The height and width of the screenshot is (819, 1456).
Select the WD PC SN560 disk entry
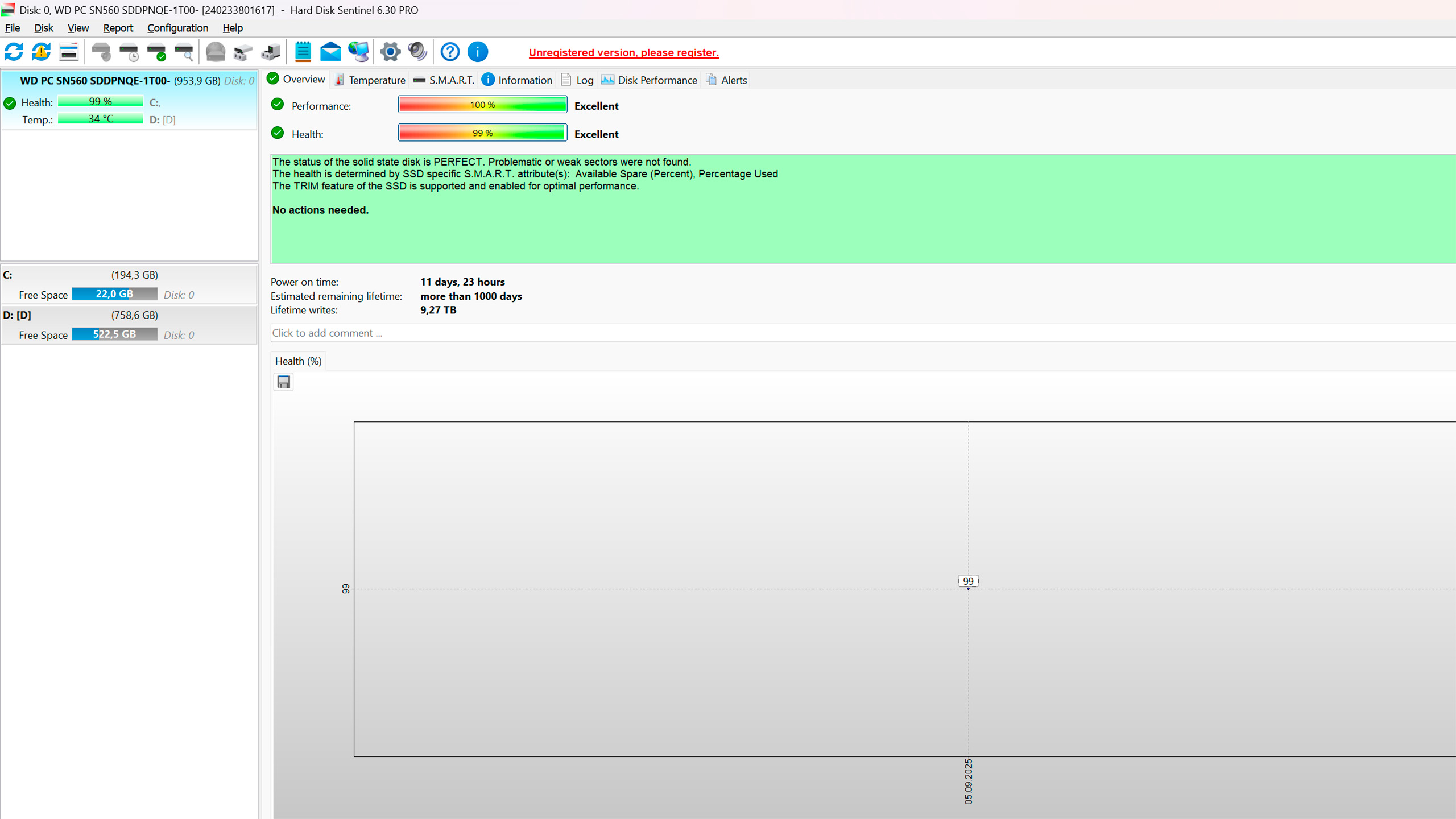click(129, 100)
